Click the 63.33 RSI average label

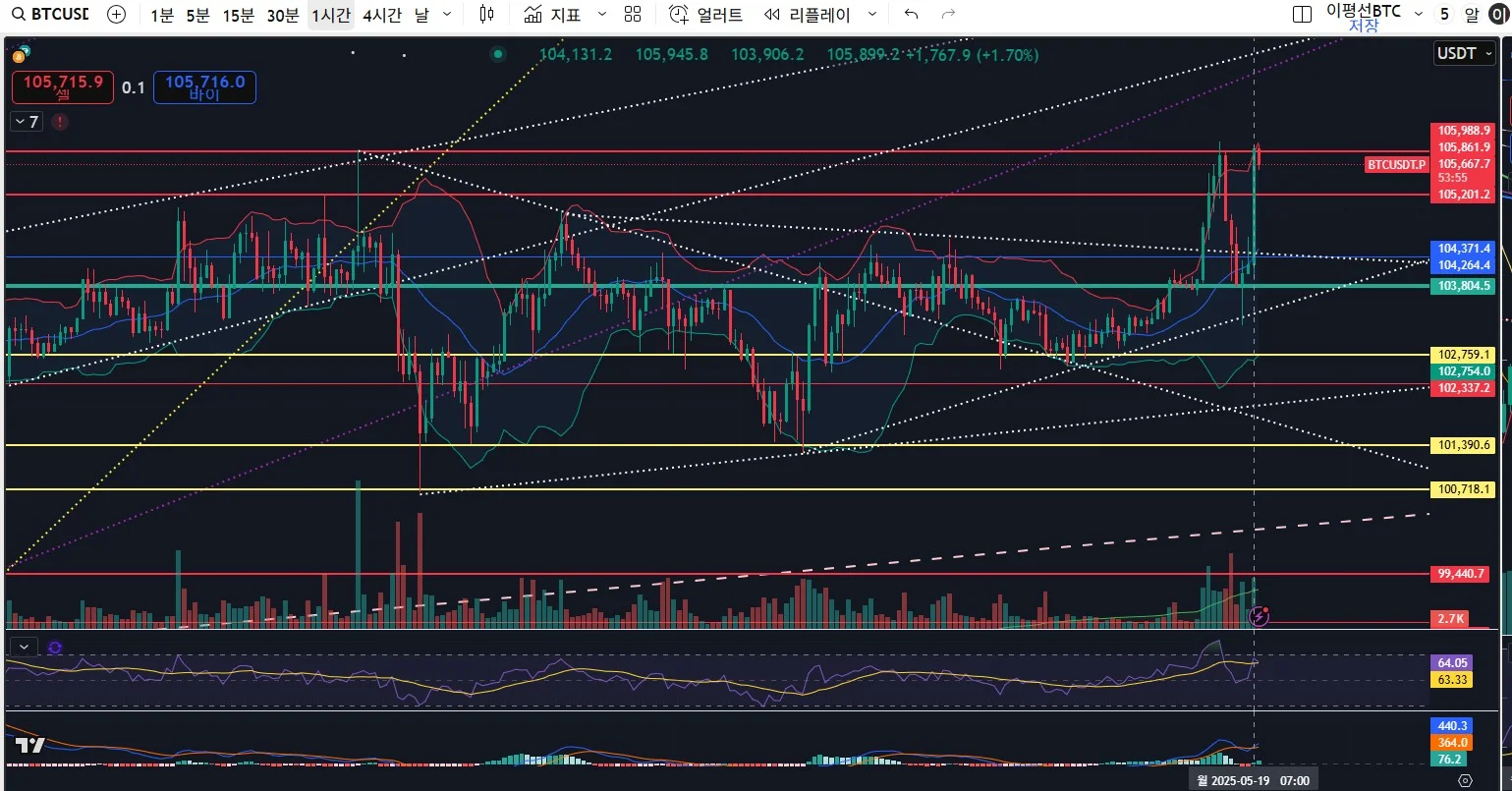click(1452, 680)
